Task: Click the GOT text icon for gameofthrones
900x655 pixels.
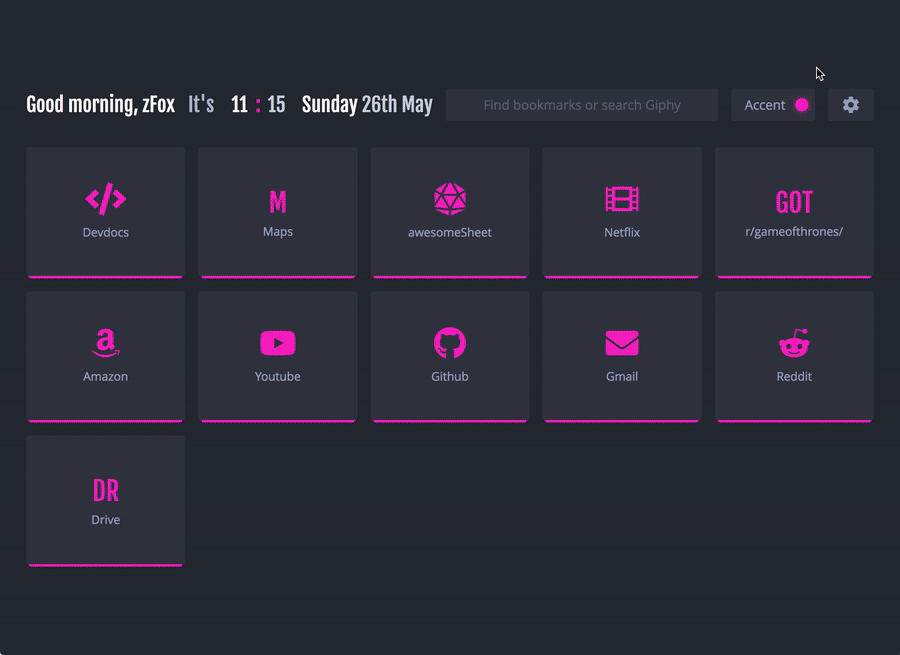Action: pos(794,200)
